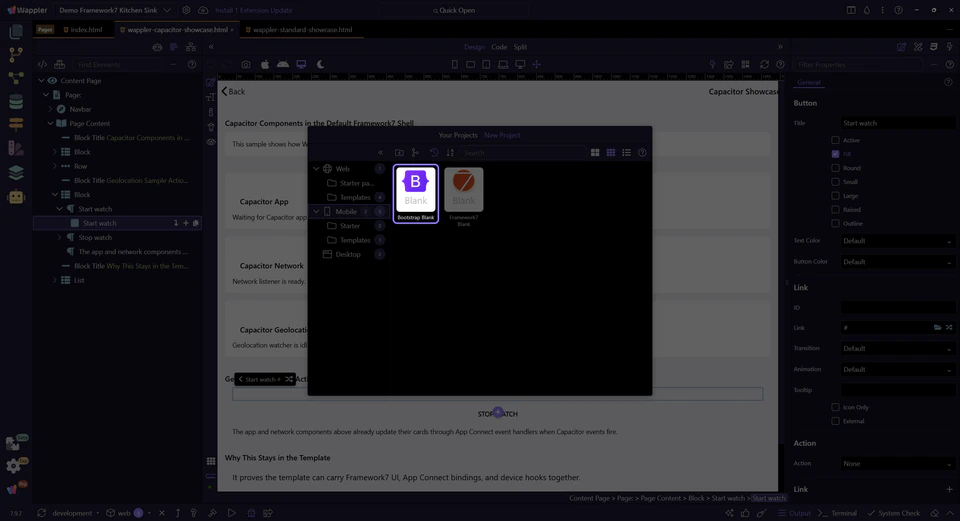Select Starter pa... folder under Web
Viewport: 960px width, 521px height.
[356, 183]
